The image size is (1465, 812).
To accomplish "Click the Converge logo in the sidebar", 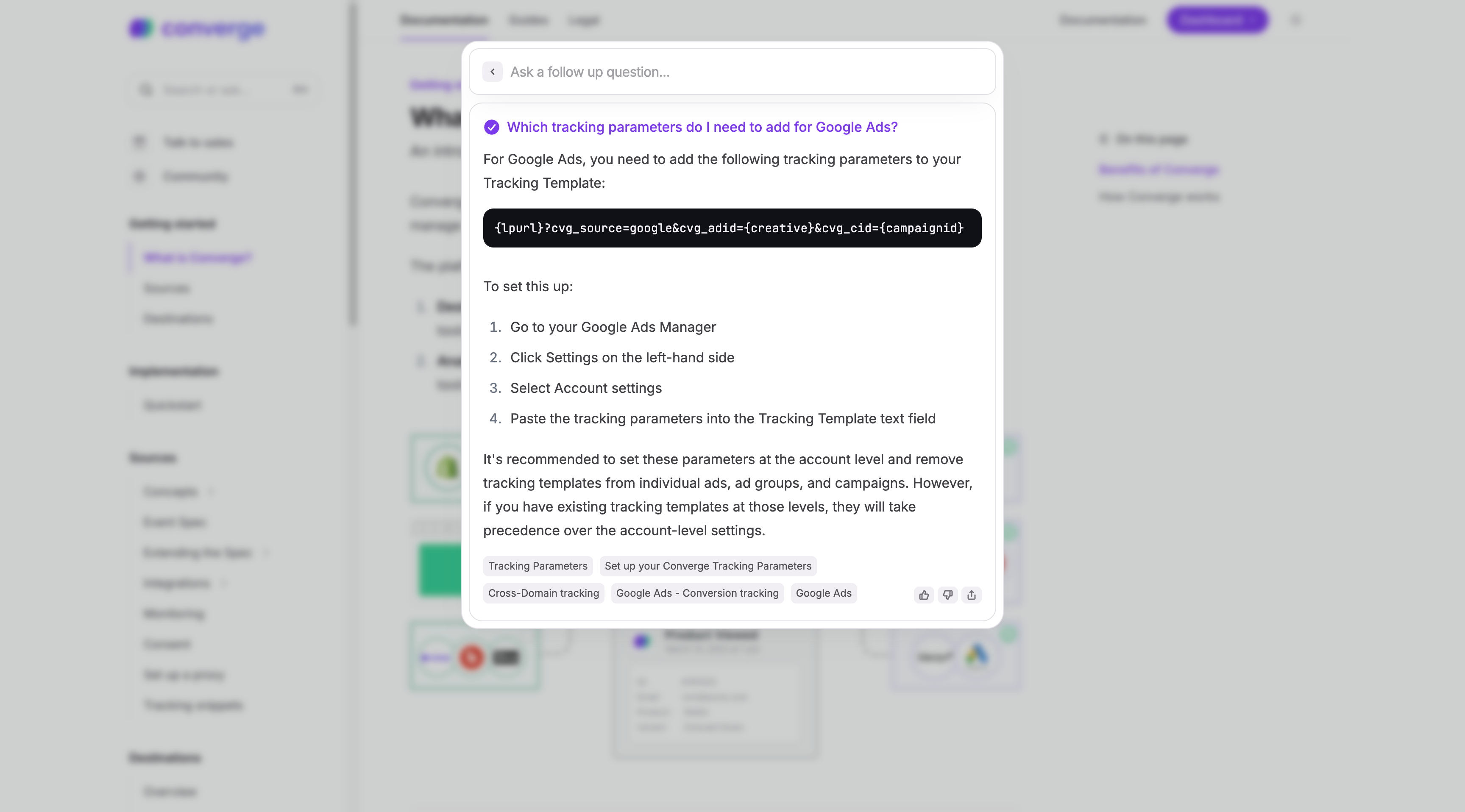I will pyautogui.click(x=197, y=28).
